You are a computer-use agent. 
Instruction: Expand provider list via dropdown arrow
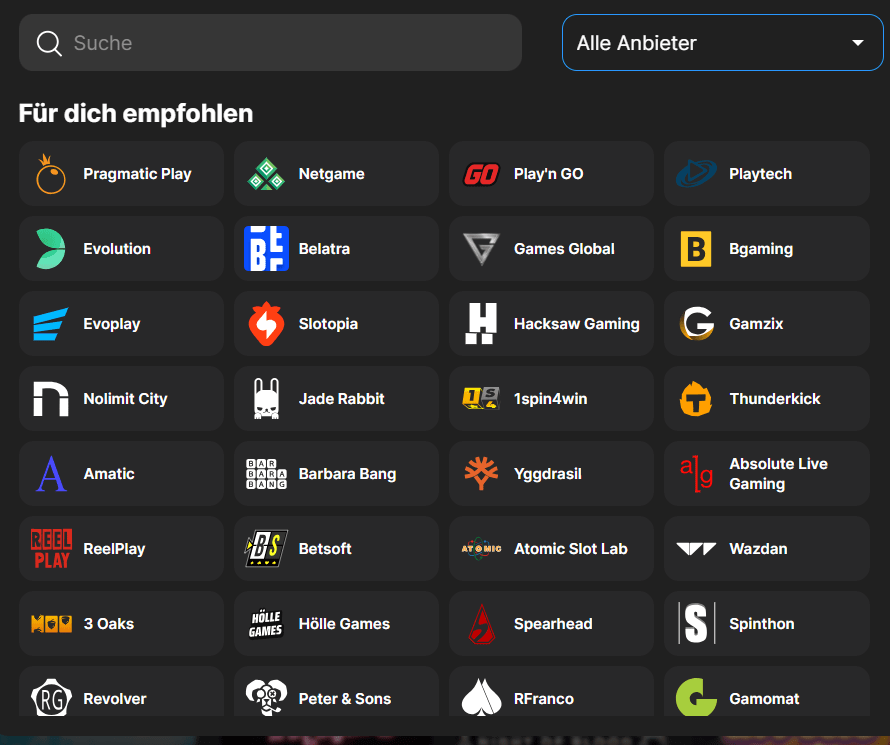click(x=858, y=43)
